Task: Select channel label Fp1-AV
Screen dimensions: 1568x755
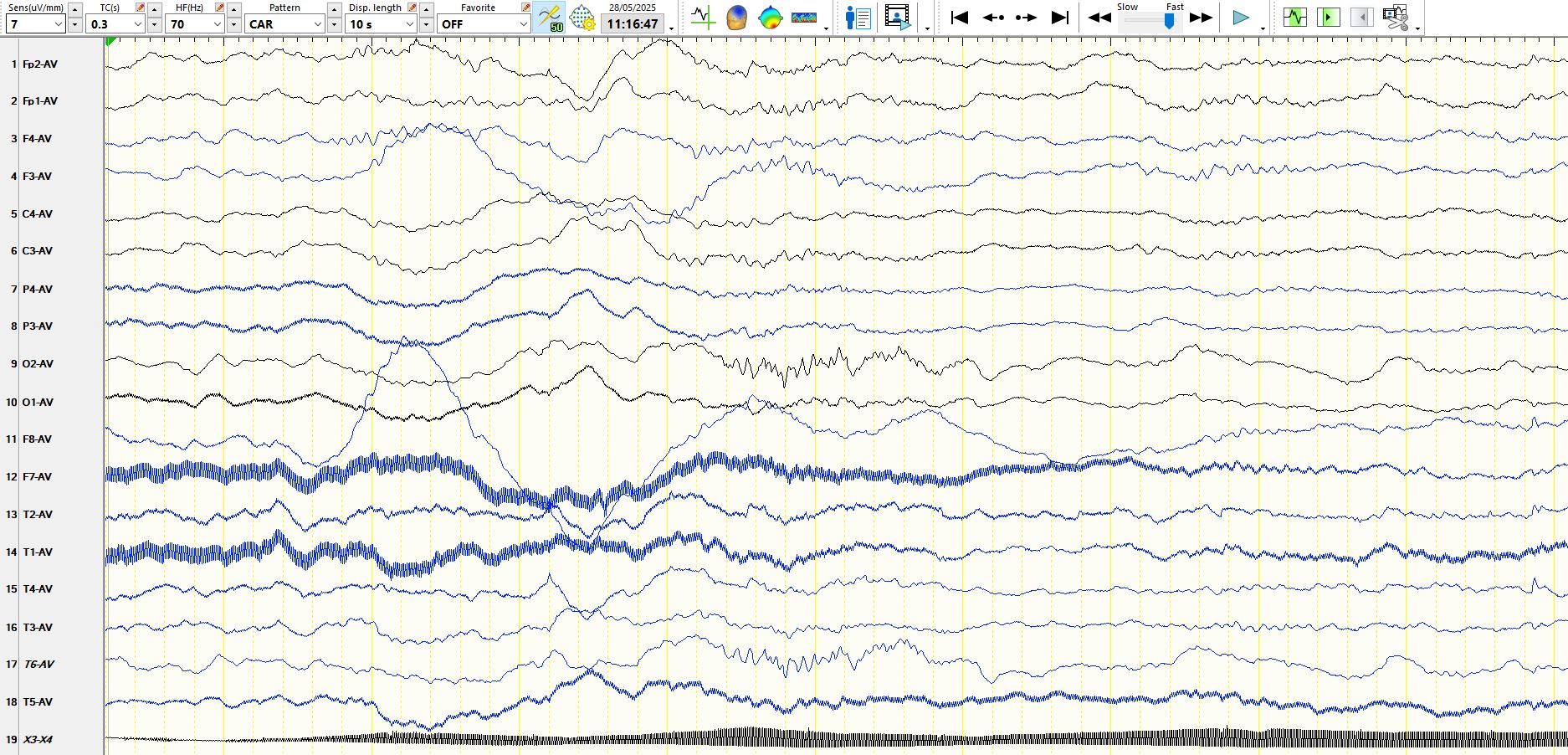Action: coord(40,101)
